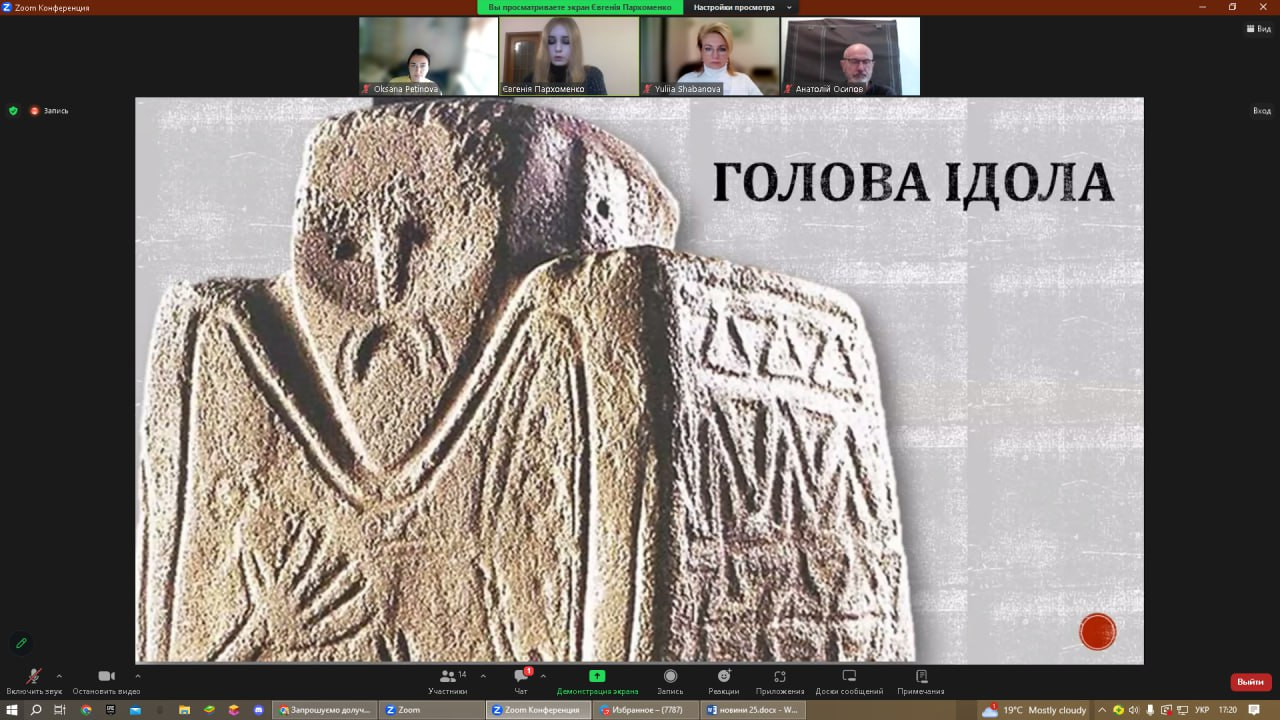Leave meeting with the red Выйти button

tap(1250, 682)
